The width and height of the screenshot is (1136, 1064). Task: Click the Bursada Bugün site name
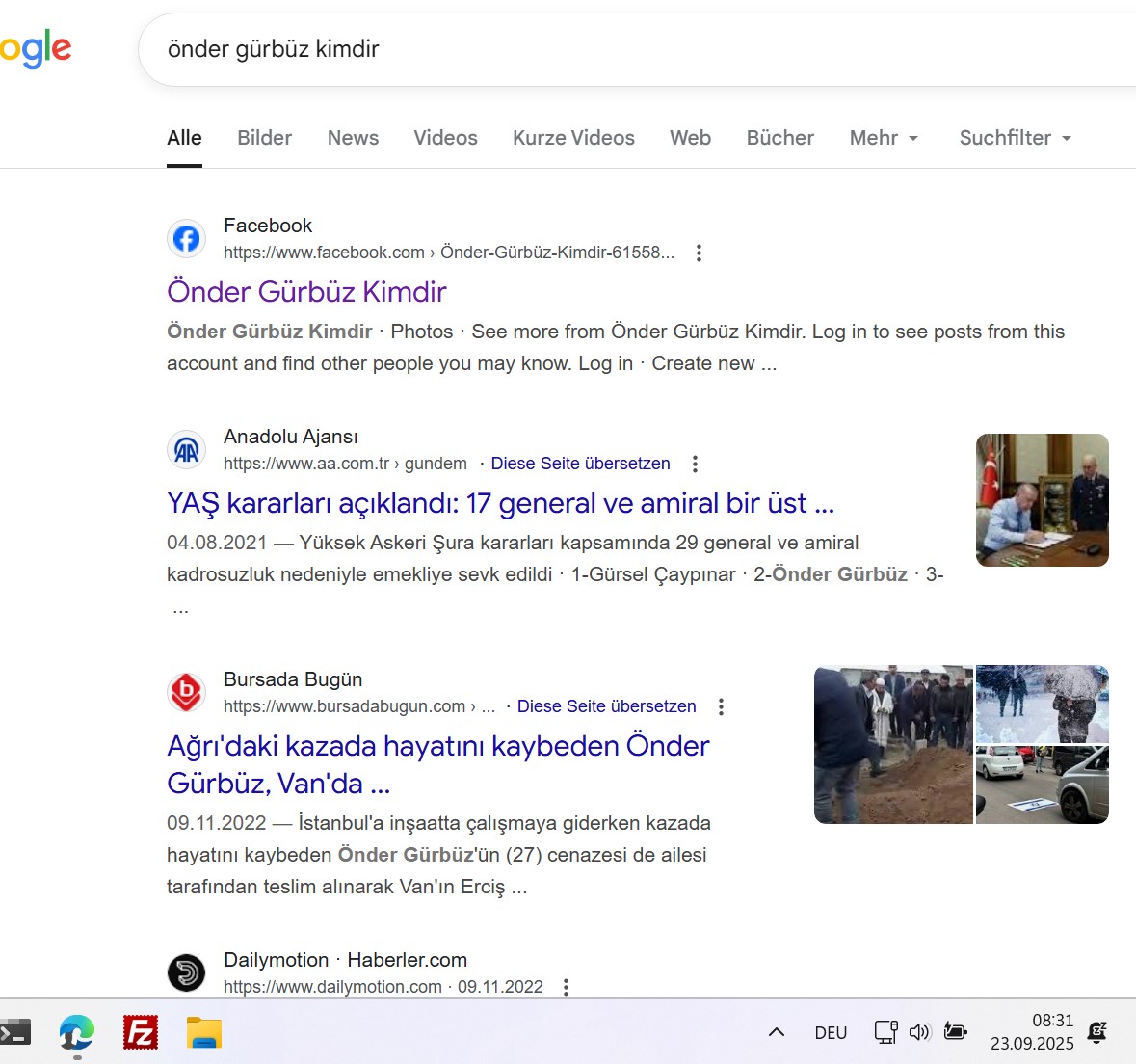293,679
